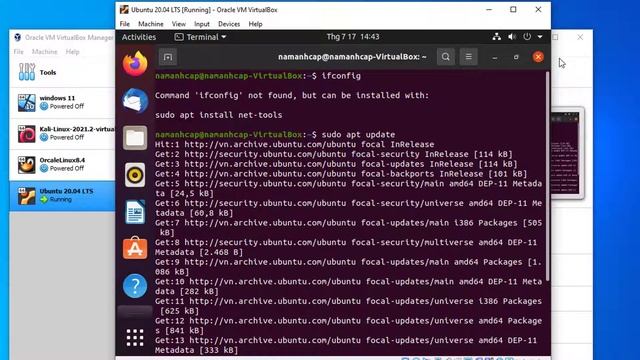Select the windows 11 VM entry
This screenshot has width=640, height=360.
[x=62, y=102]
